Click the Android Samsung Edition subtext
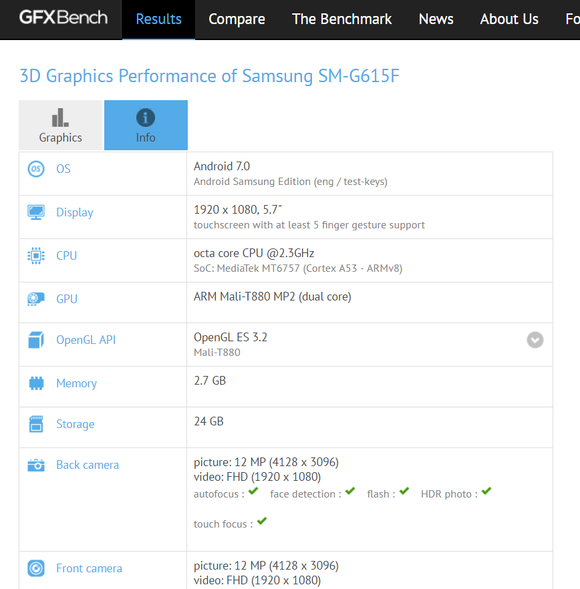The image size is (580, 589). click(290, 182)
